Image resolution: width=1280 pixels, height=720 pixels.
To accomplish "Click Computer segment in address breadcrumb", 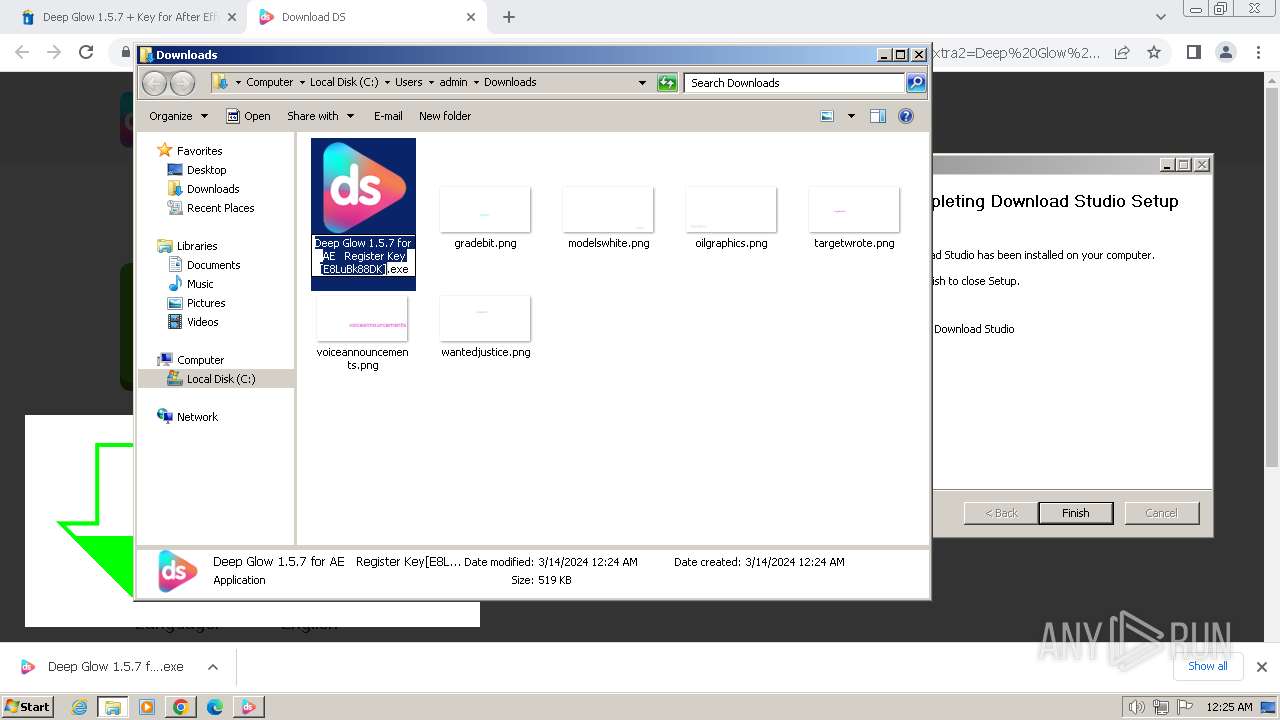I will click(270, 83).
